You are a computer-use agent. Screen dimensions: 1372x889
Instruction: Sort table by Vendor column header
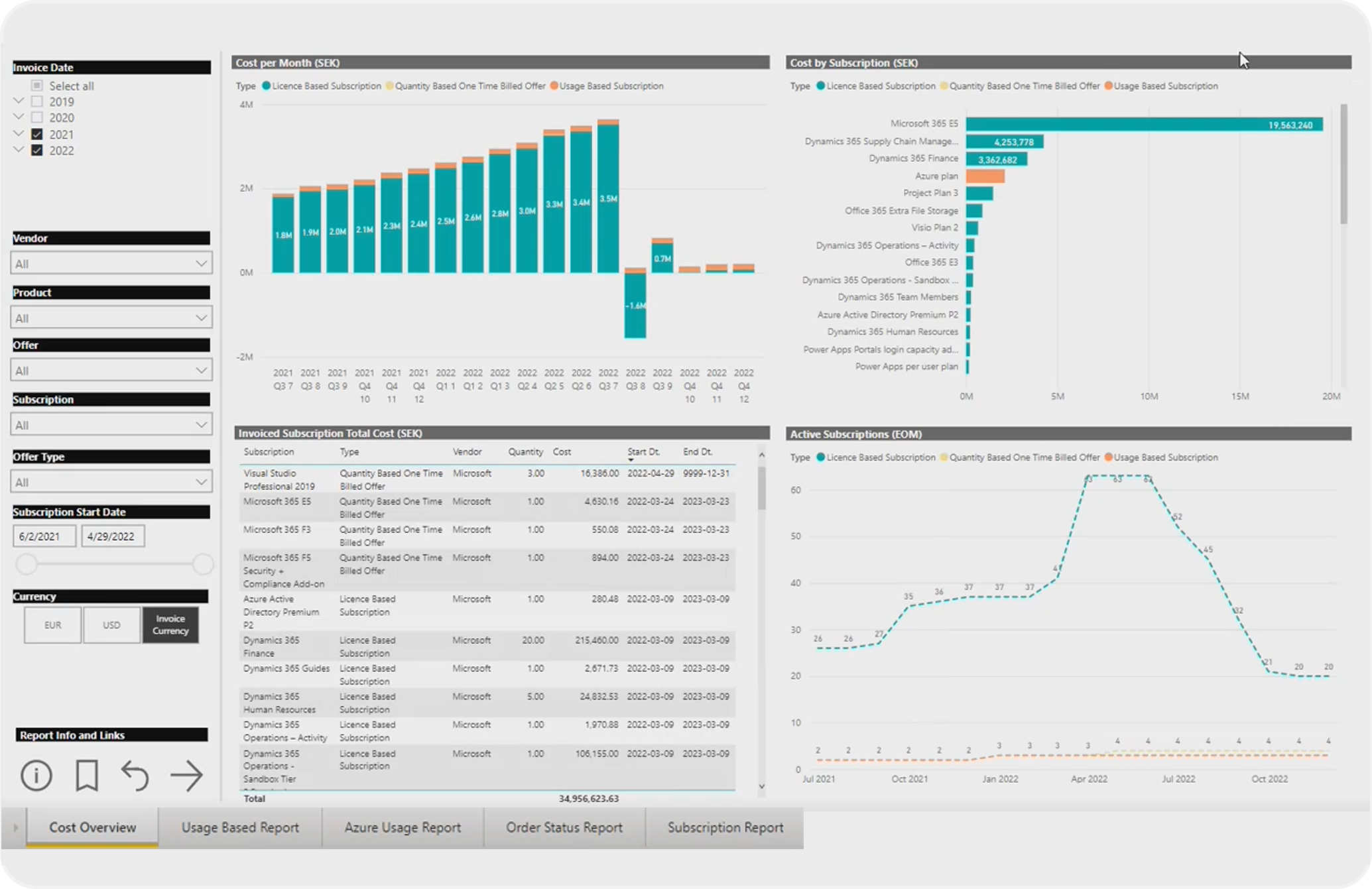[467, 451]
